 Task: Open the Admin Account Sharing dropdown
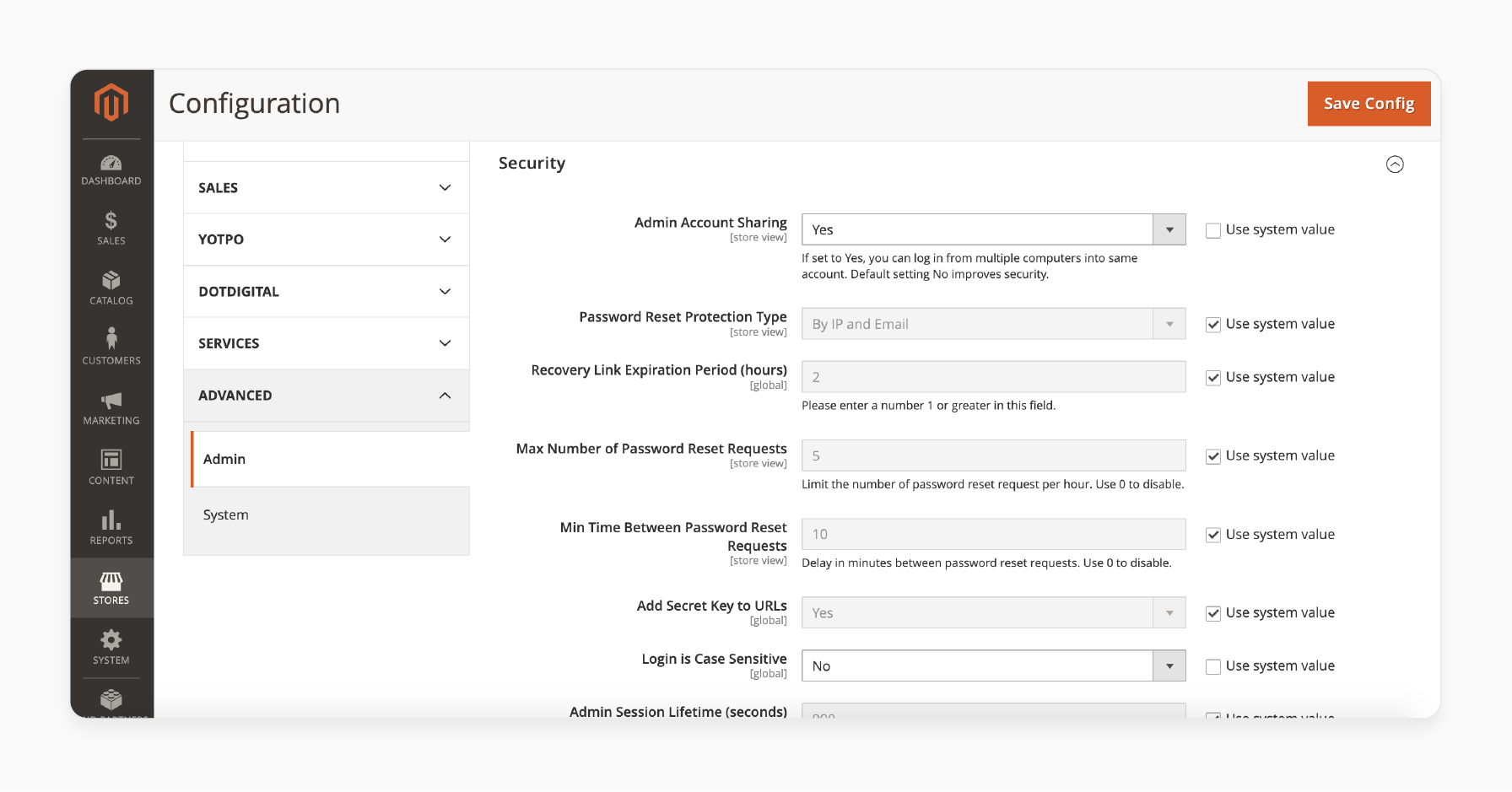pyautogui.click(x=993, y=229)
